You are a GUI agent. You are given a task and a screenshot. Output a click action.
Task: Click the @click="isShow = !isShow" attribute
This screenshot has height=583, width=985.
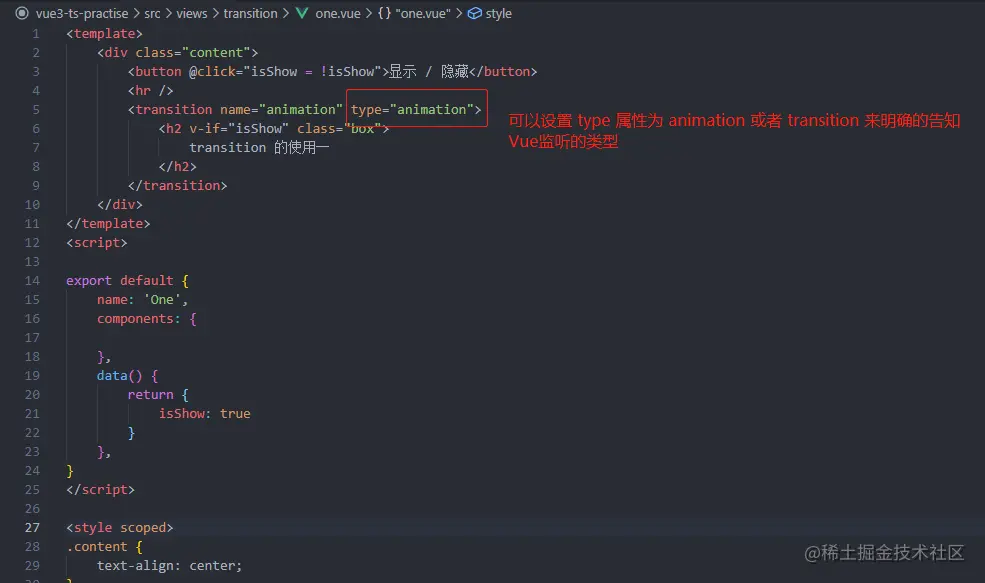285,72
